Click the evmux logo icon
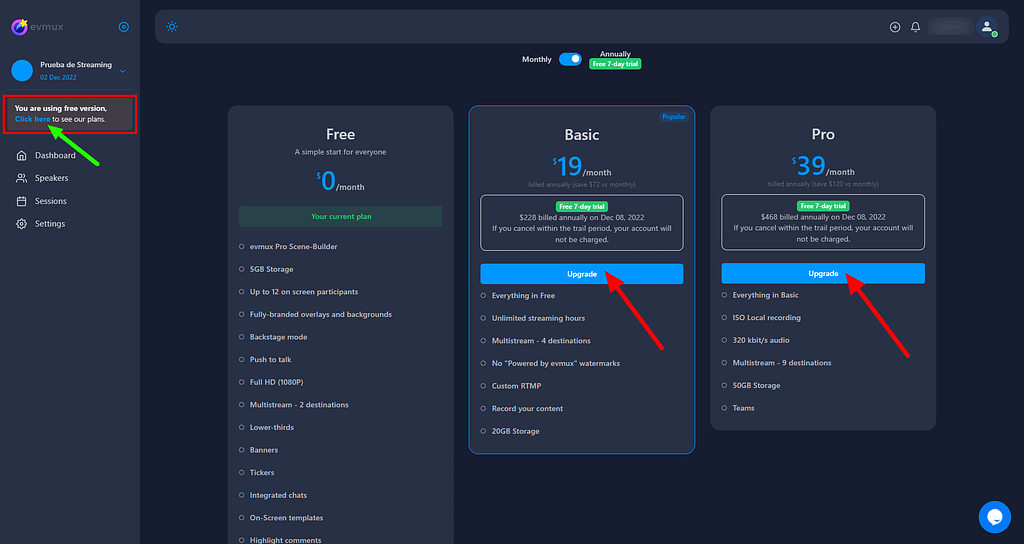 pyautogui.click(x=19, y=27)
